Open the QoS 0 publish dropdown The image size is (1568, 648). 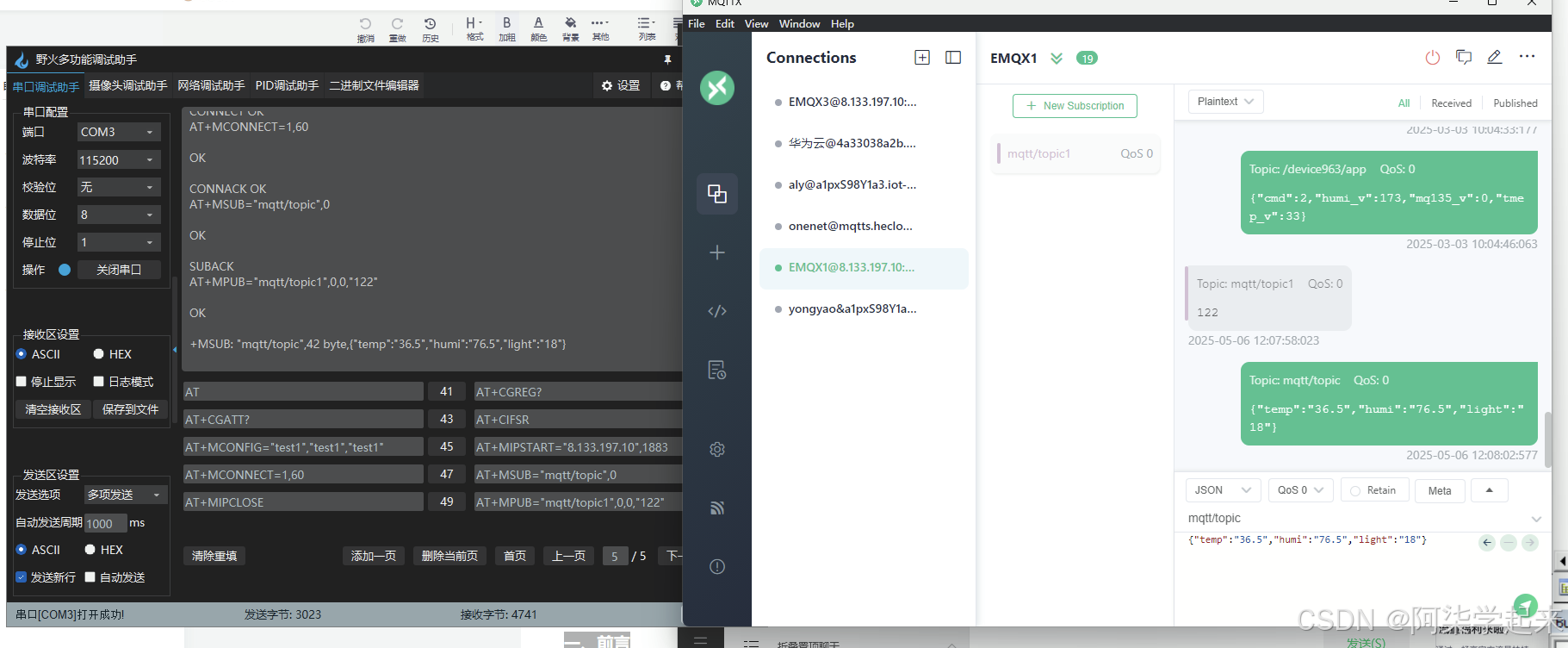pyautogui.click(x=1301, y=490)
